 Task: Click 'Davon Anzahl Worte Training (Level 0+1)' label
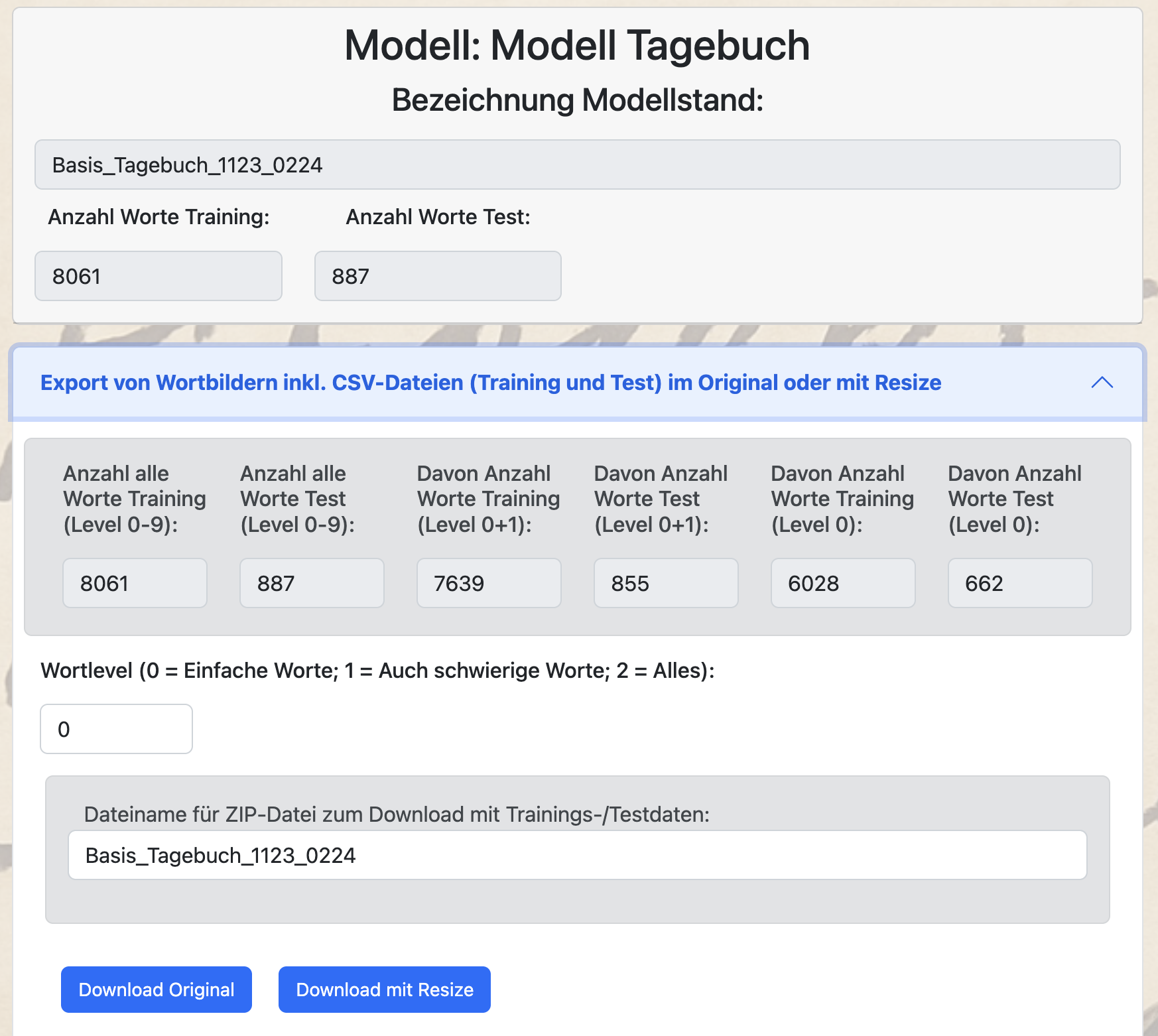tap(489, 499)
